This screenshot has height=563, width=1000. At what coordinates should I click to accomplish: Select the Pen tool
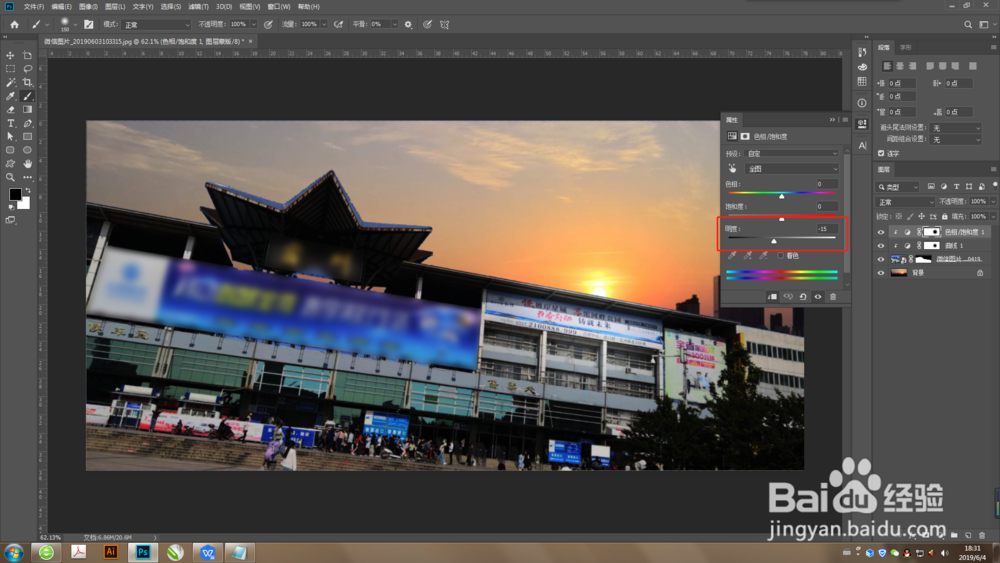(27, 123)
